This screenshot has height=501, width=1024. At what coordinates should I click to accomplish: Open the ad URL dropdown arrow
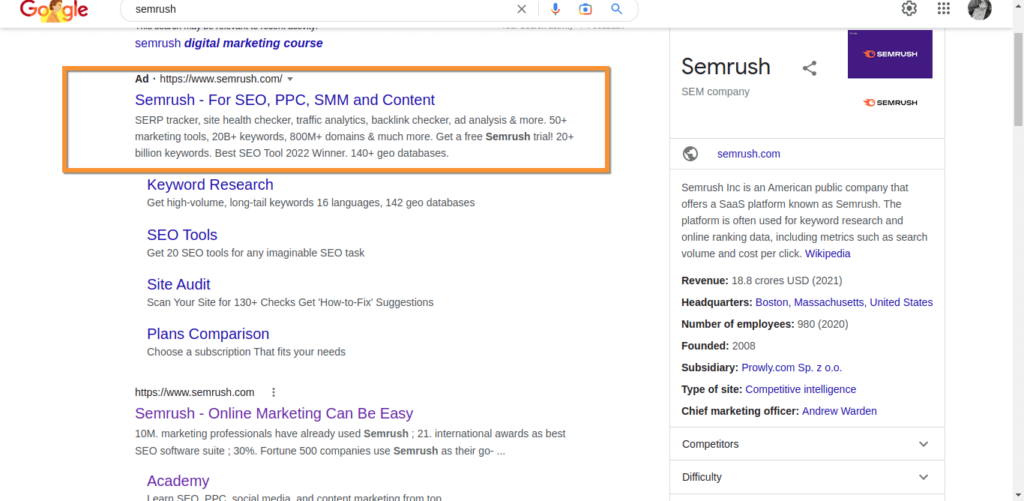tap(290, 79)
